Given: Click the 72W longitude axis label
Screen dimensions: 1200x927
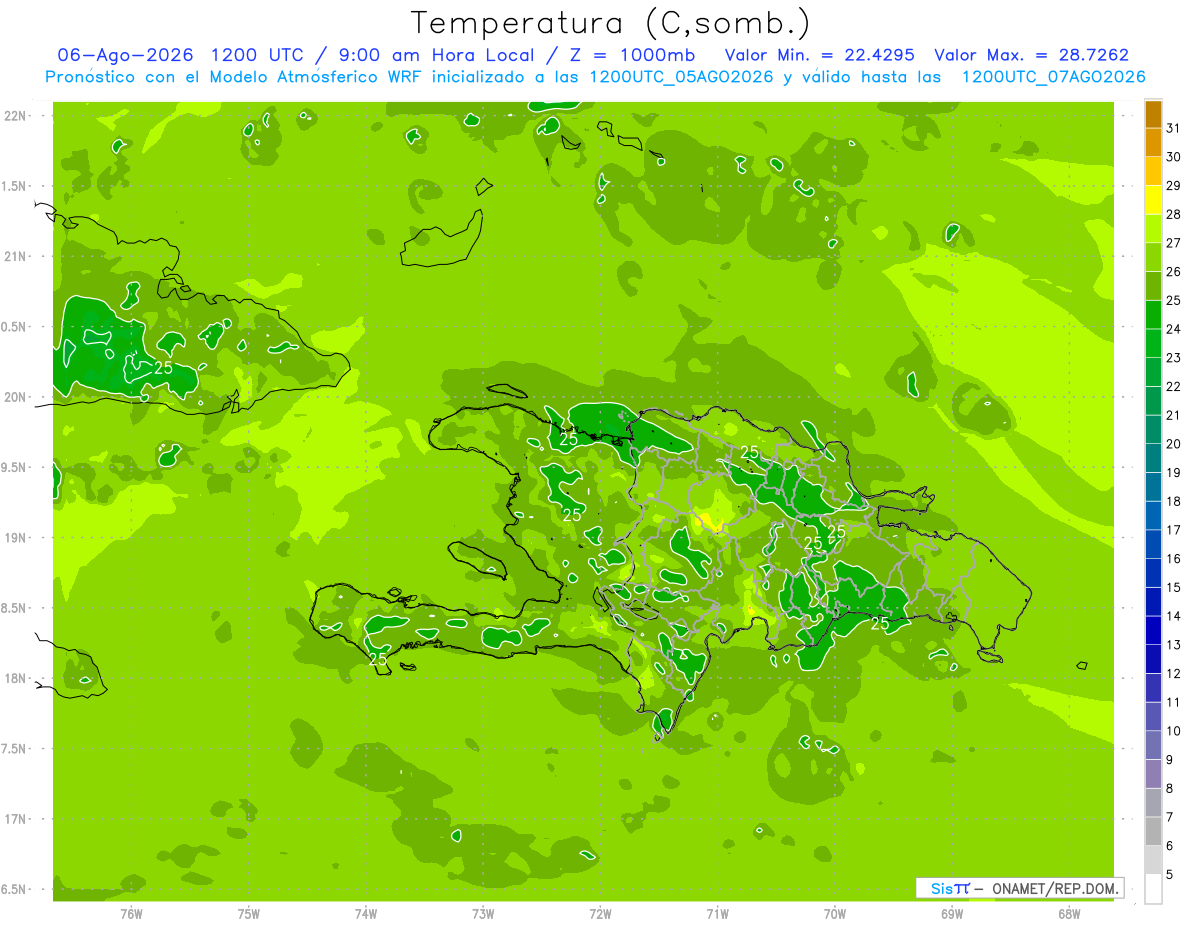Looking at the screenshot, I should pyautogui.click(x=600, y=913).
